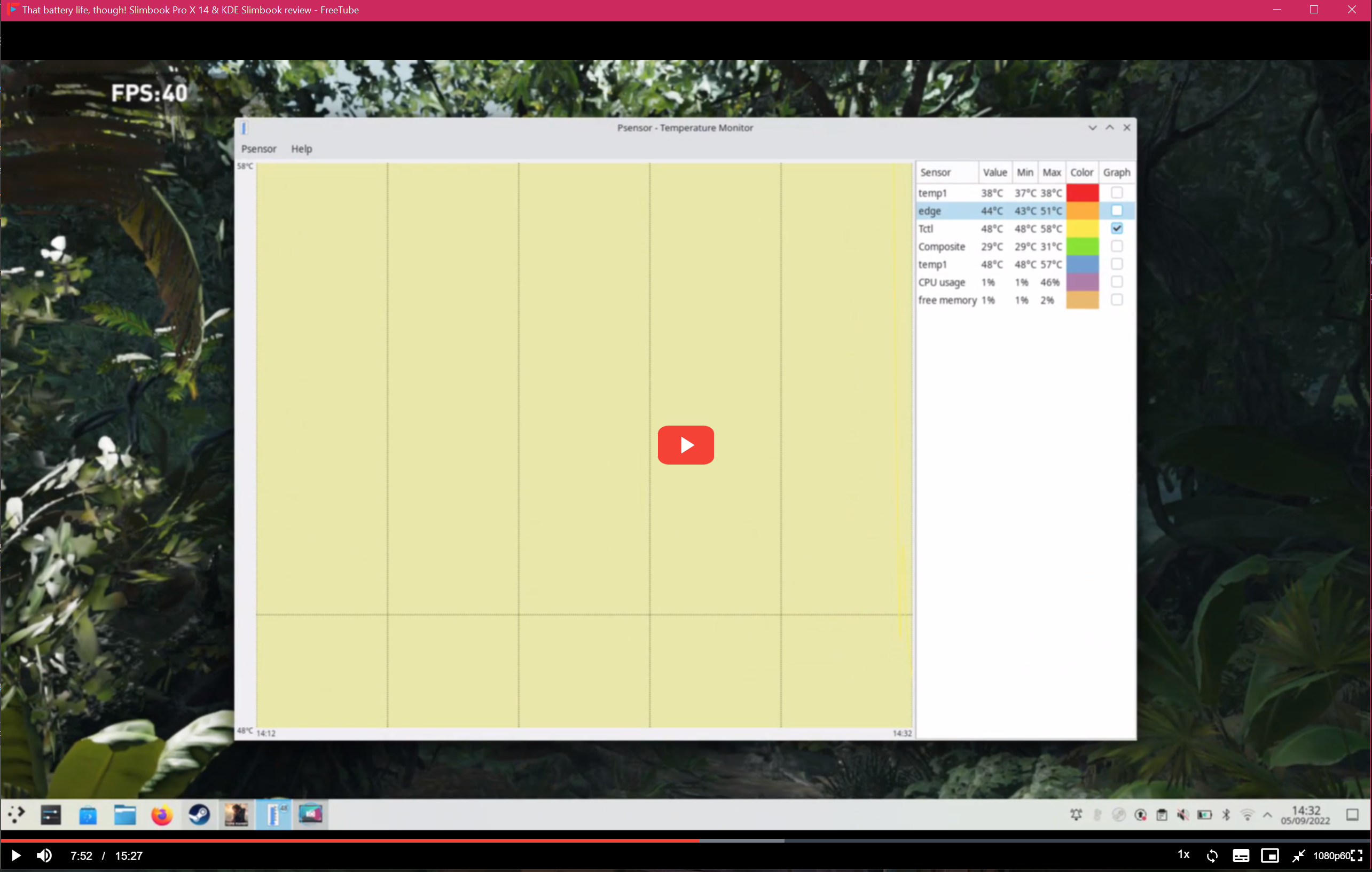Click the Steam icon in the video taskbar
The image size is (1372, 872).
(x=199, y=815)
